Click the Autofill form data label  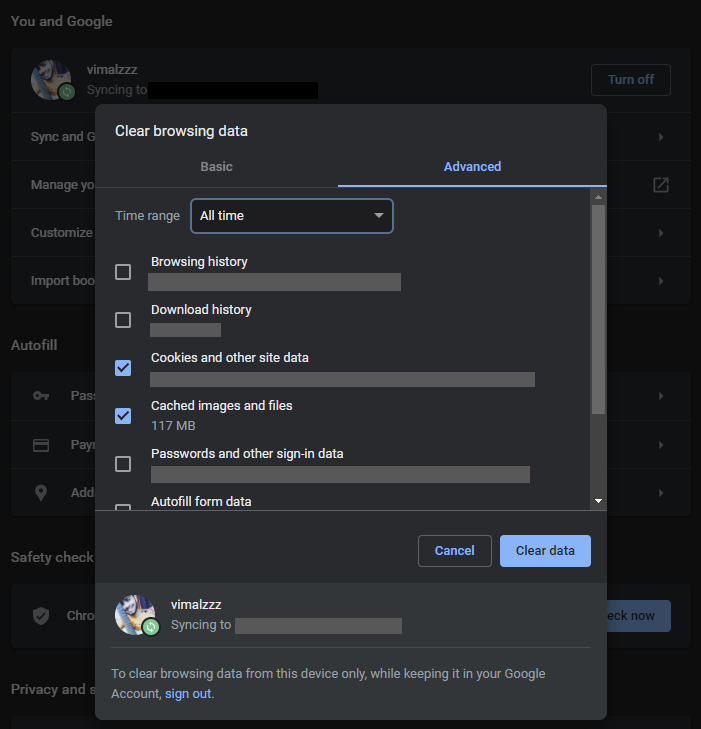click(x=201, y=502)
